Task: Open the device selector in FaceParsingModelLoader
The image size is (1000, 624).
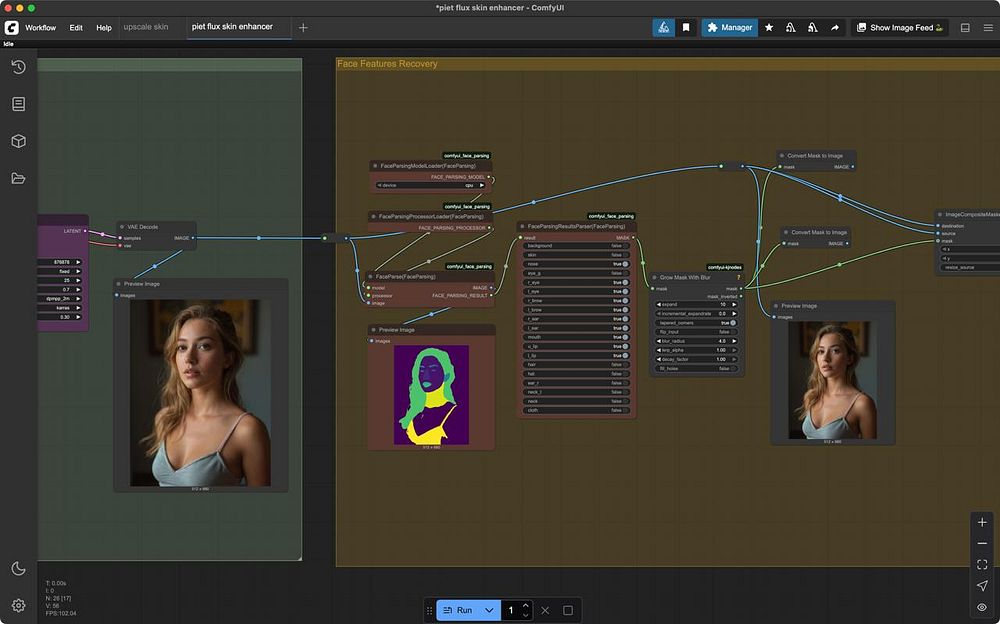Action: [430, 185]
